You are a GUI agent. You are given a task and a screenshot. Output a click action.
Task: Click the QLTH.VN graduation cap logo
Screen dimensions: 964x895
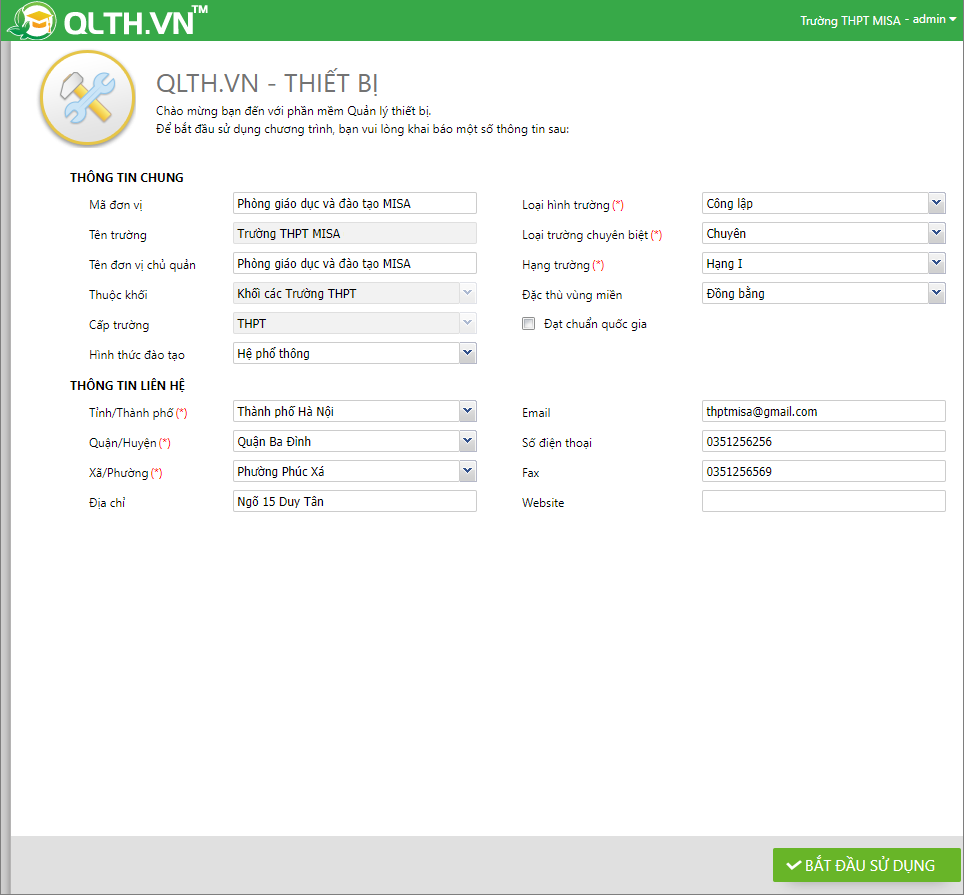point(31,21)
